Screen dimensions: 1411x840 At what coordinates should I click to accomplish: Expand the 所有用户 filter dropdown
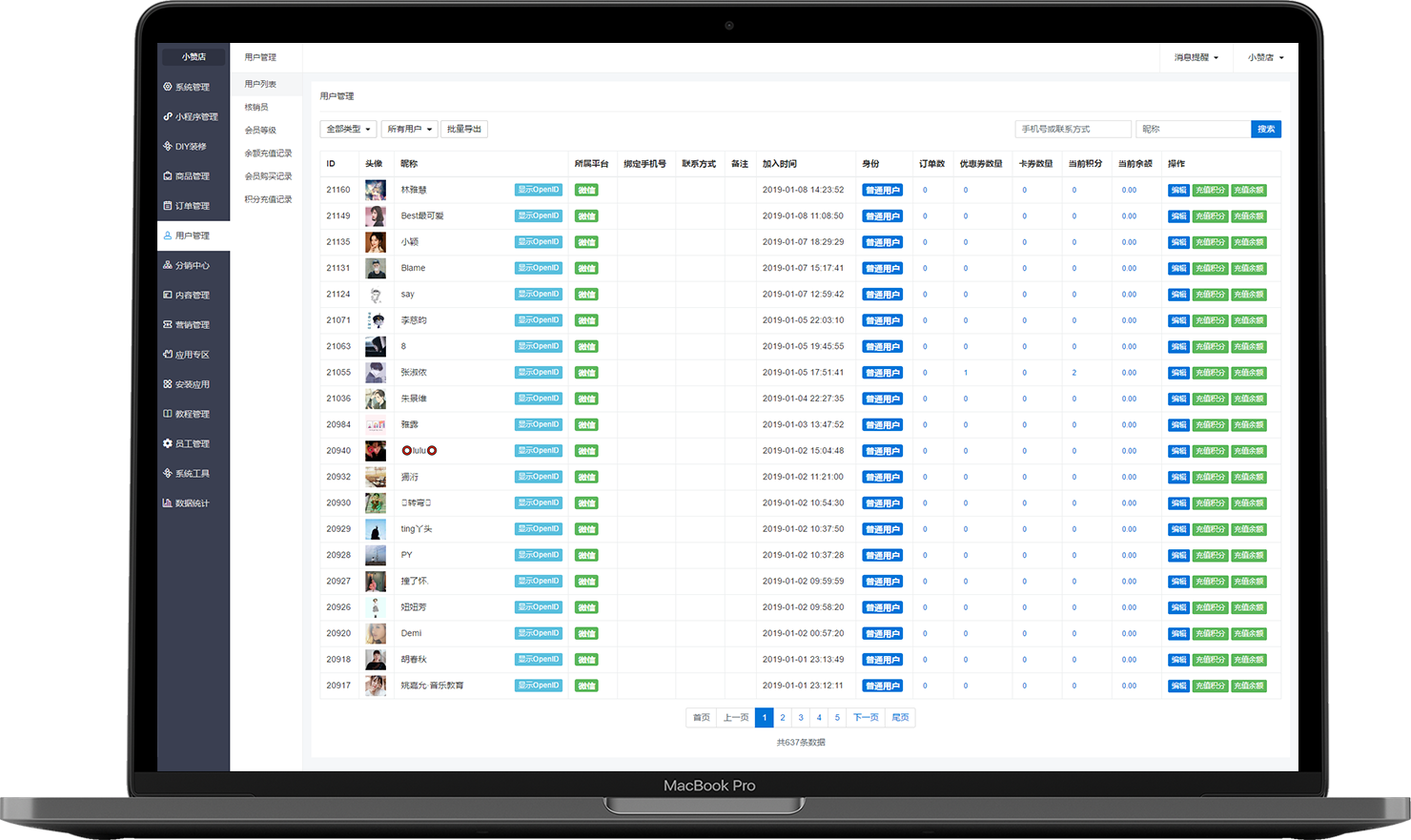click(409, 129)
